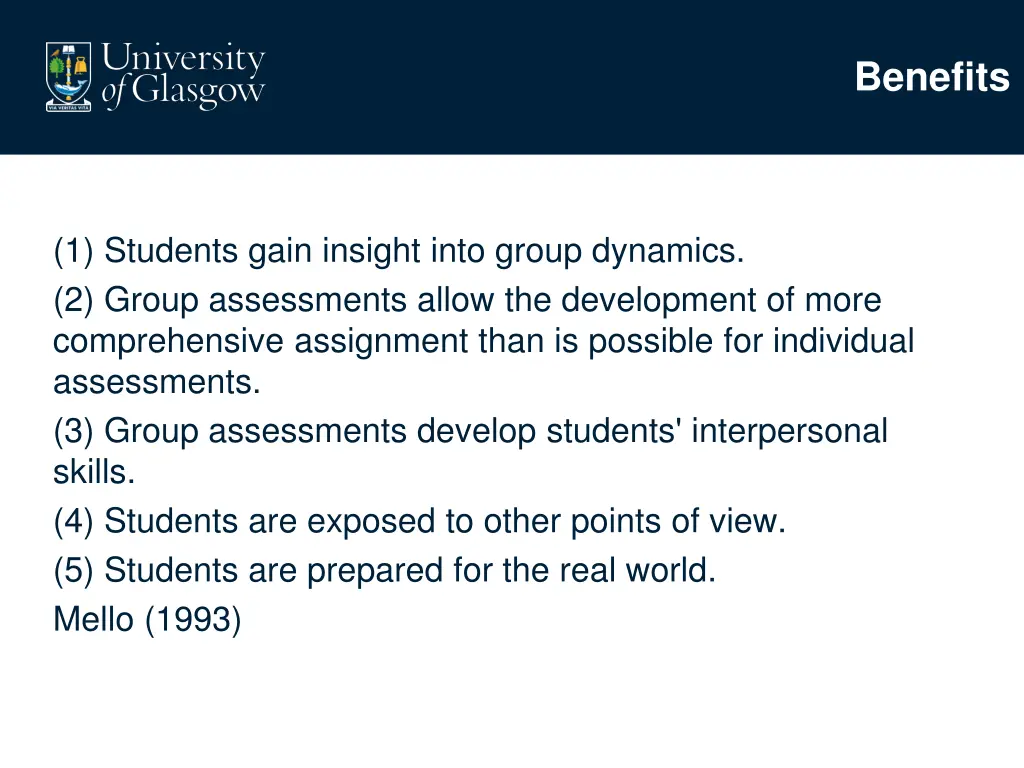Click the '(5)' list number
Image resolution: width=1024 pixels, height=768 pixels.
click(74, 571)
